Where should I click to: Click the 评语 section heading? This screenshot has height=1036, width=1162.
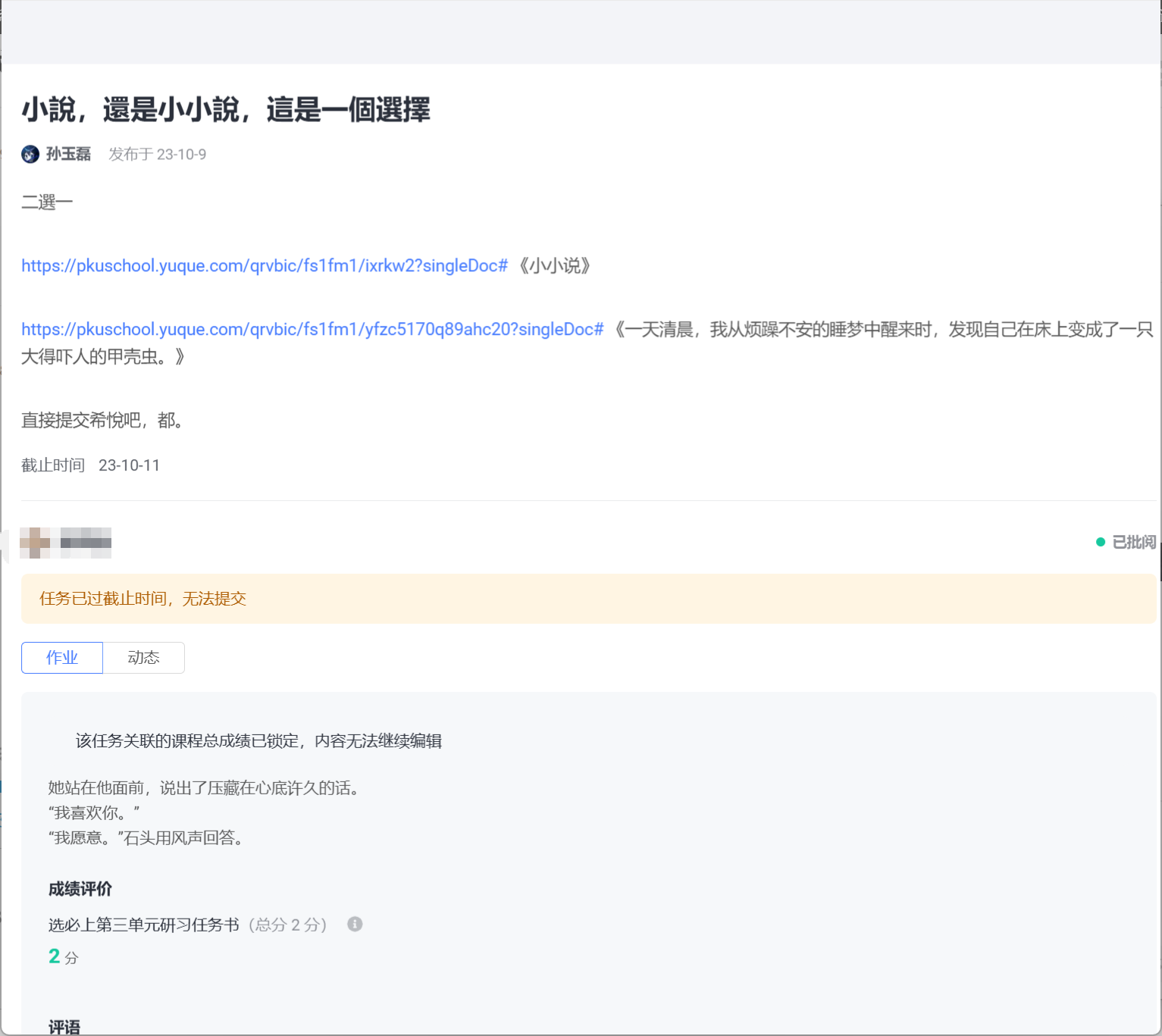[64, 1027]
